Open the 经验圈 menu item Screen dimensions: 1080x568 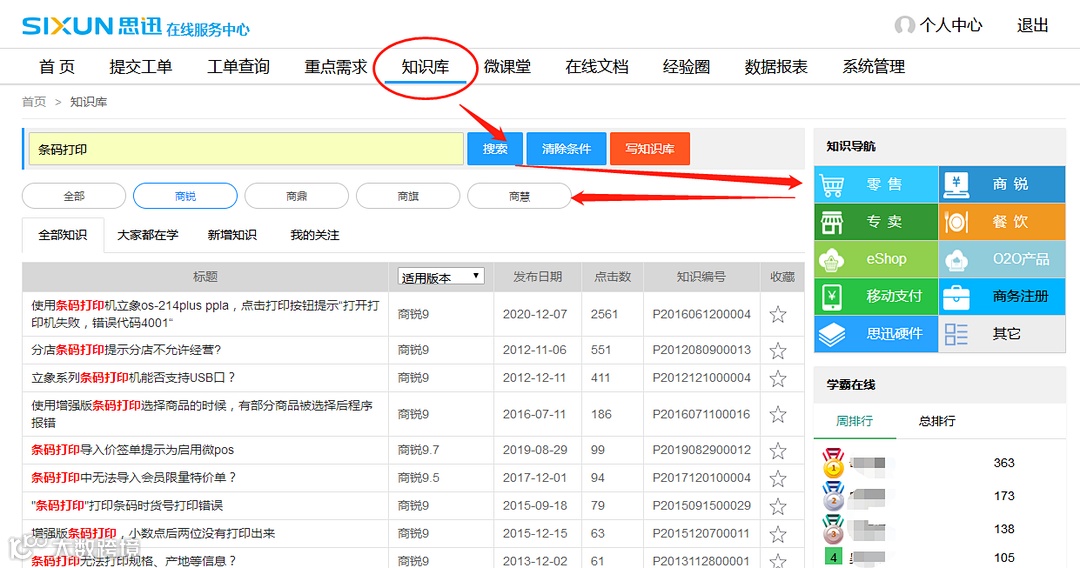coord(686,67)
